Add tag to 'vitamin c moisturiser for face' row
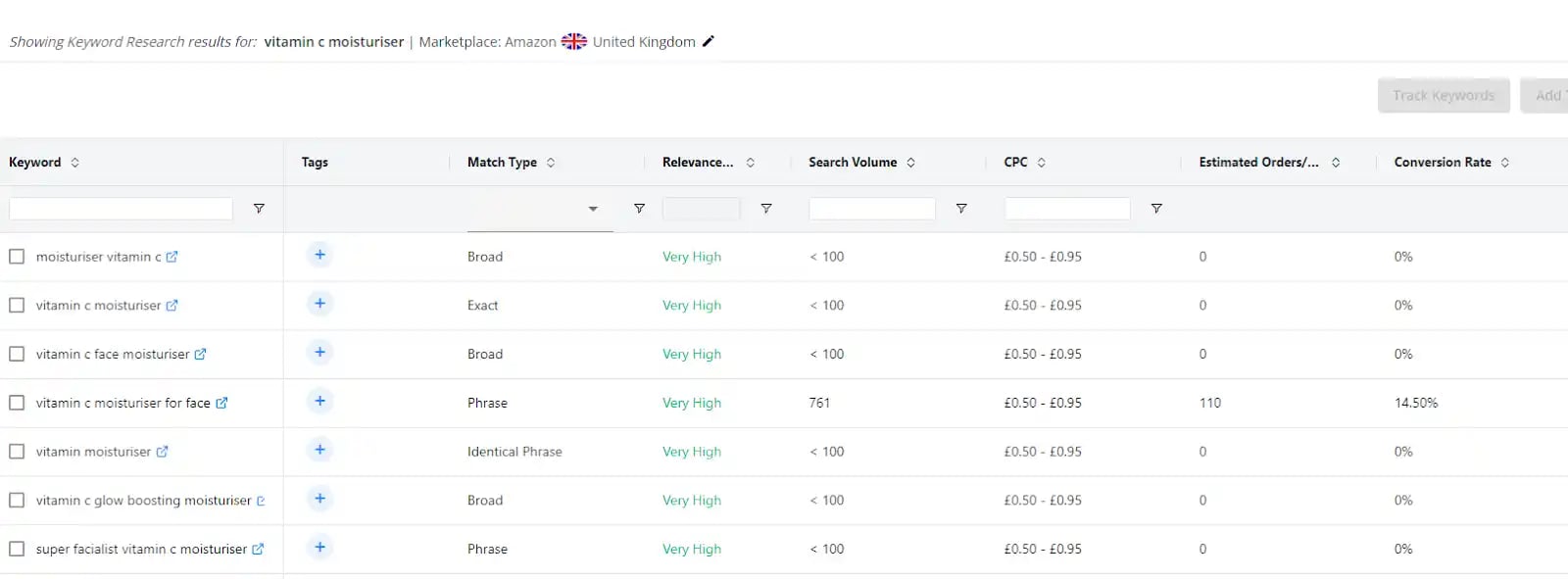Viewport: 1568px width, 579px height. click(x=319, y=401)
